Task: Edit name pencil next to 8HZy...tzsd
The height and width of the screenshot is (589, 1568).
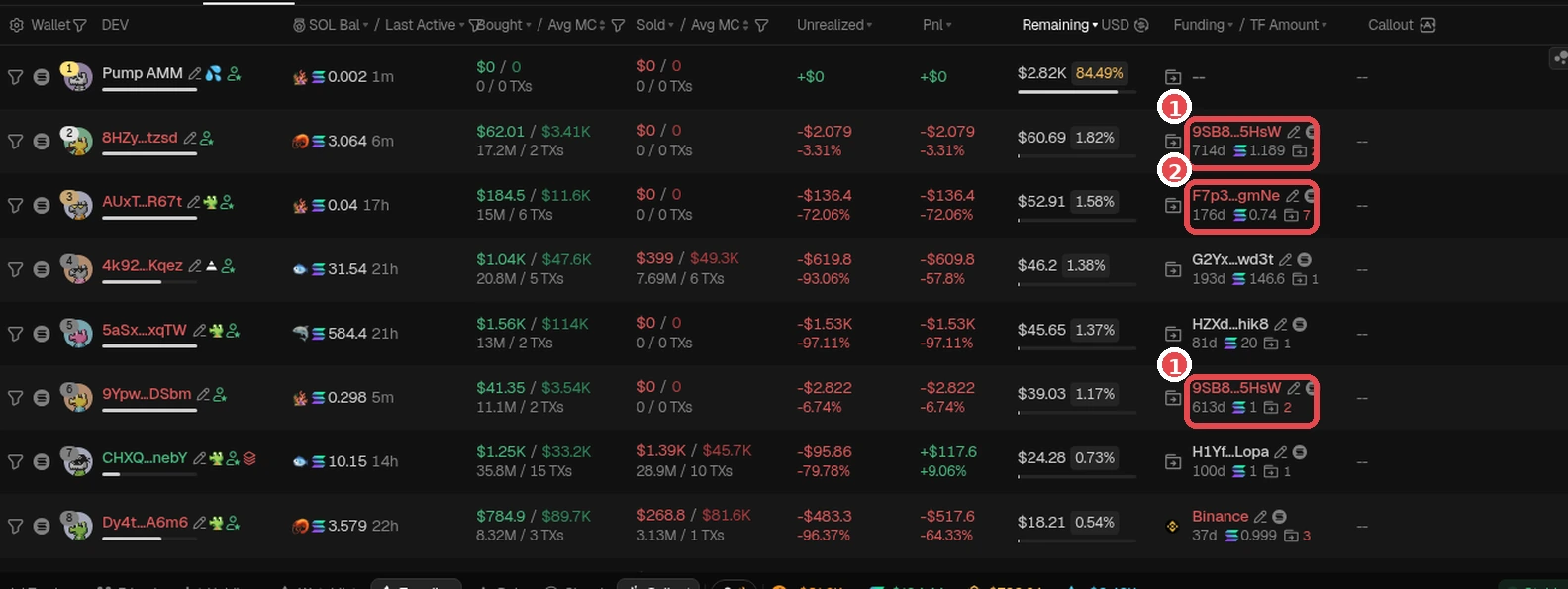Action: pyautogui.click(x=189, y=138)
